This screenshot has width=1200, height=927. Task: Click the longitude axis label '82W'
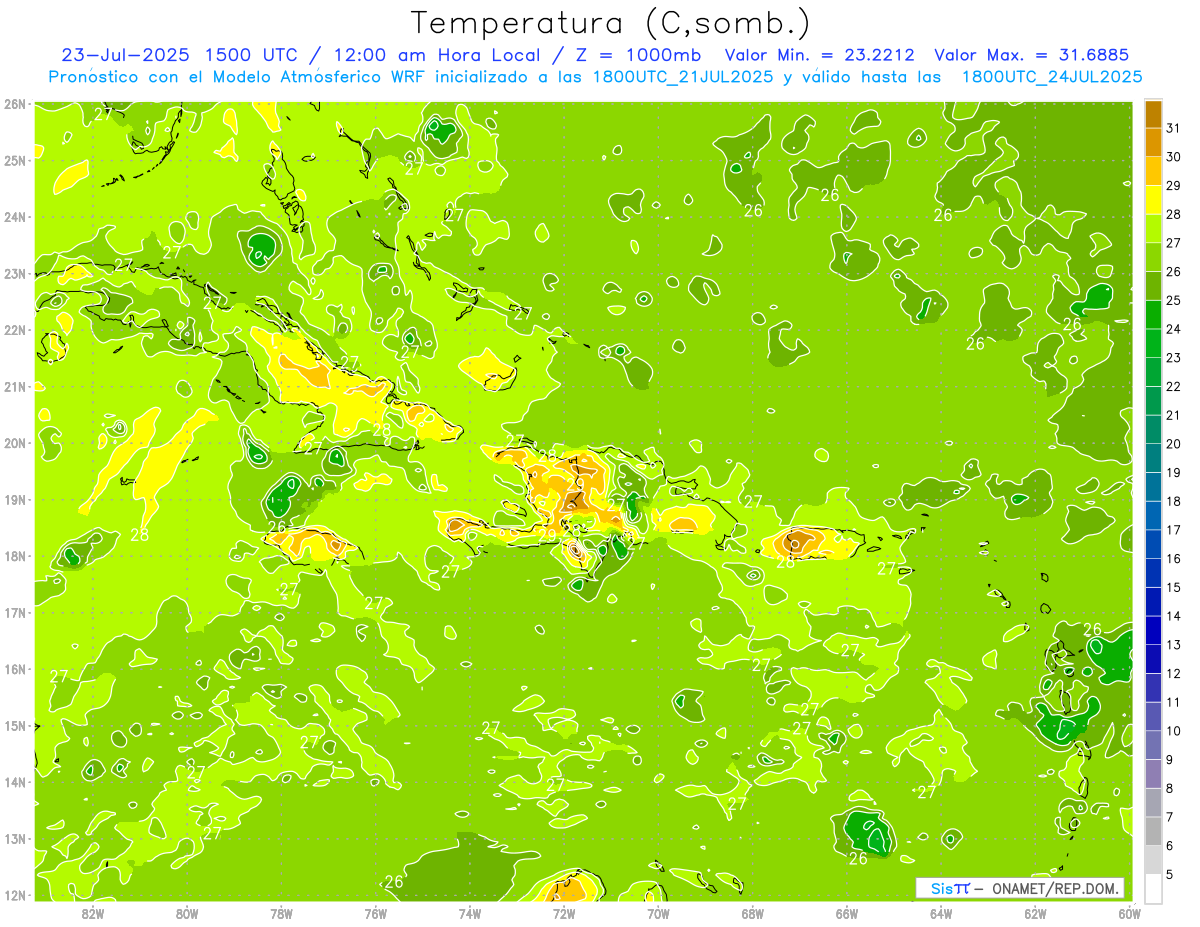point(92,912)
